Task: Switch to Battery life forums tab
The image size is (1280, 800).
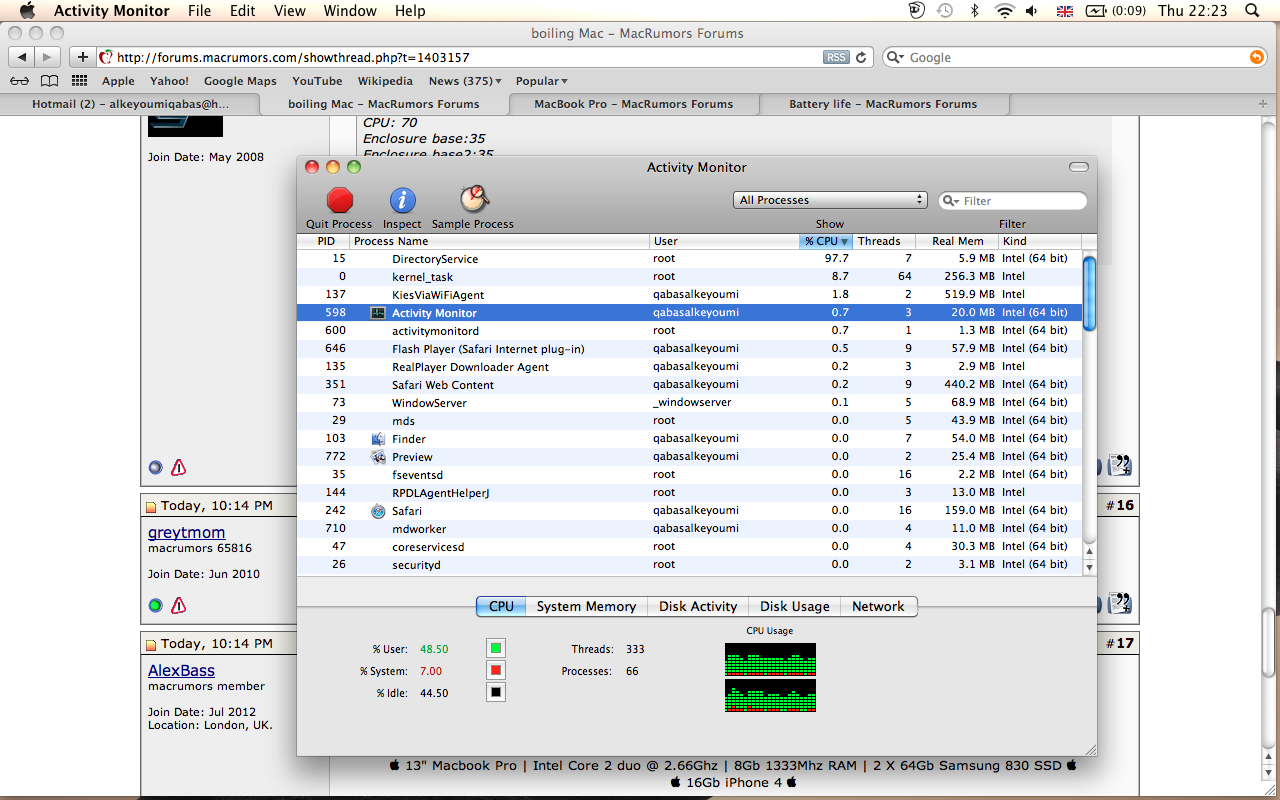Action: (x=883, y=104)
